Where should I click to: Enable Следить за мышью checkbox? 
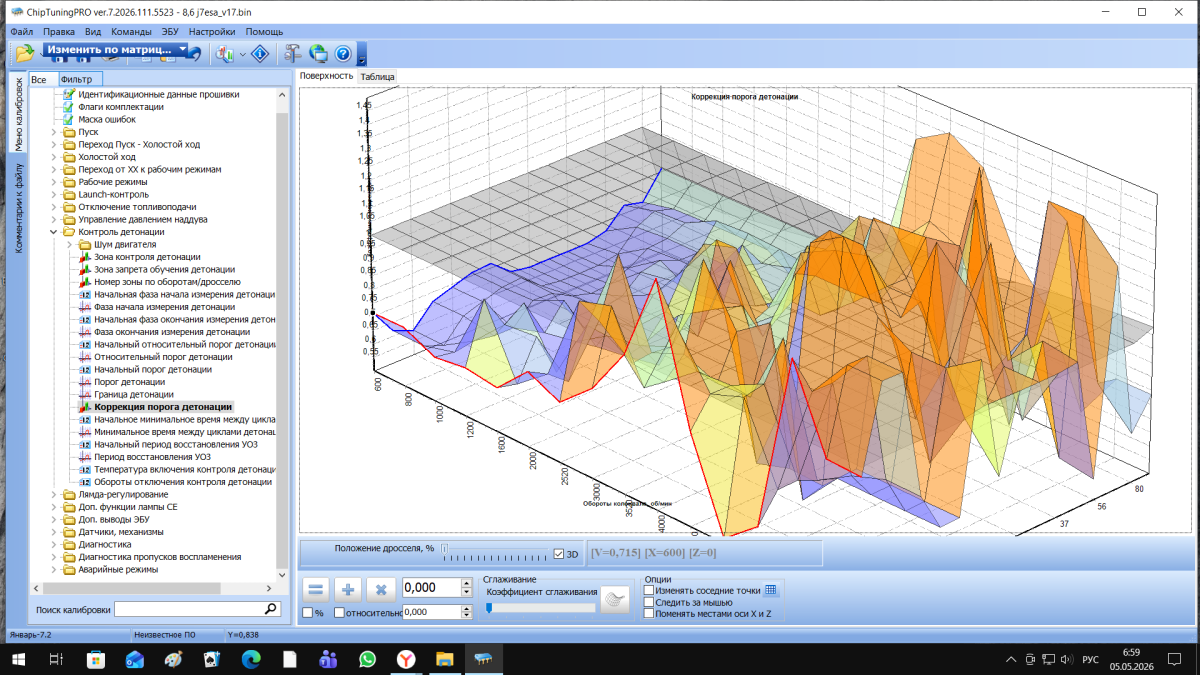click(649, 602)
